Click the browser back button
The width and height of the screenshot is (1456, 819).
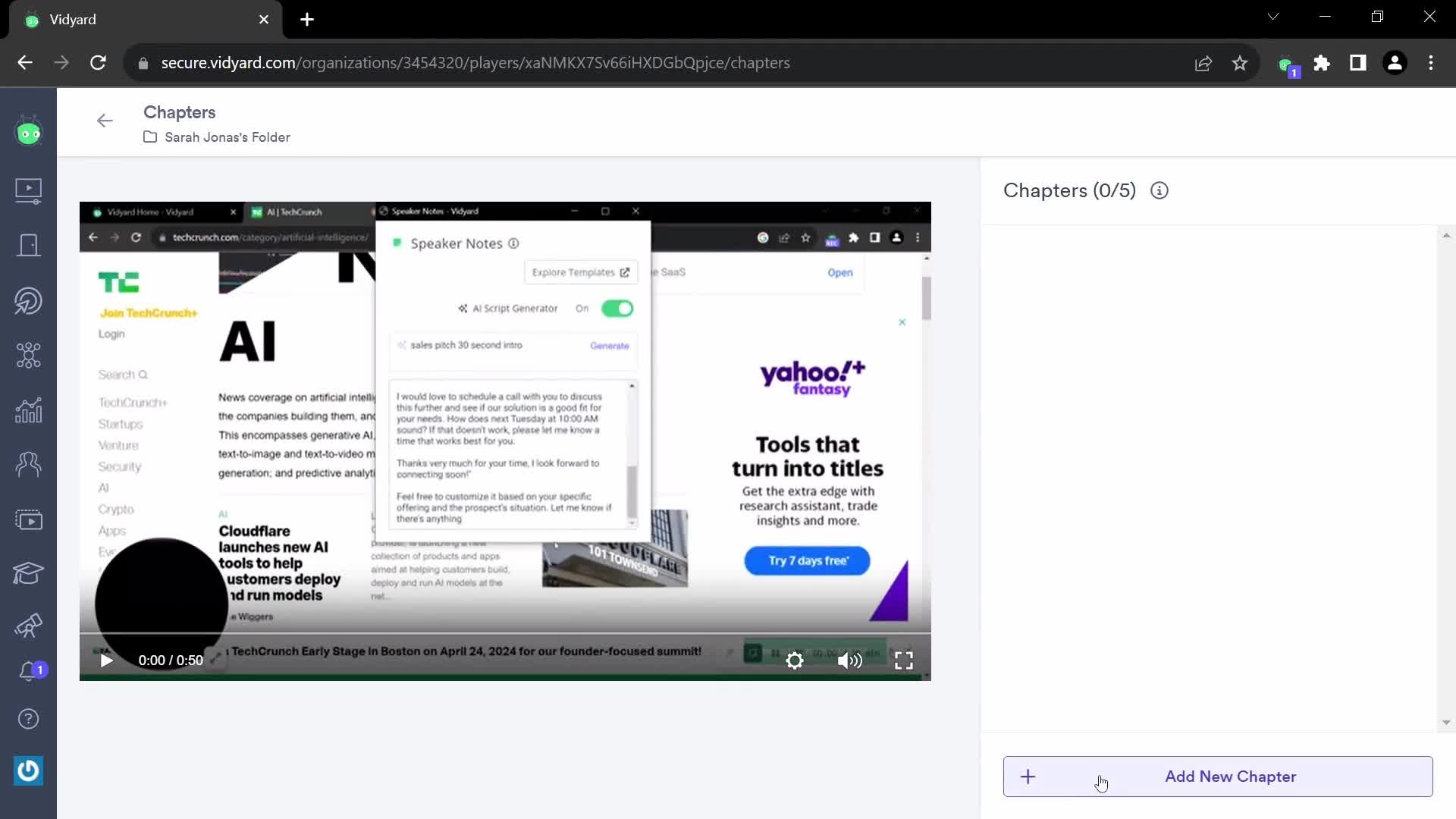[x=25, y=63]
